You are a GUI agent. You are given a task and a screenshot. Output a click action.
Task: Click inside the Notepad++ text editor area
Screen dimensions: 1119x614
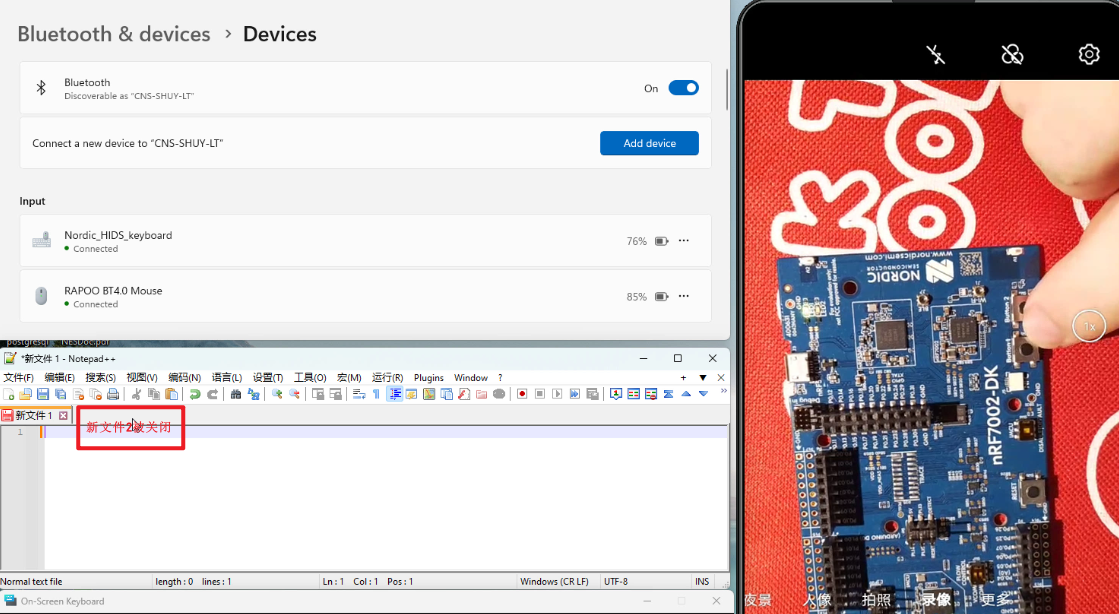tap(385, 500)
